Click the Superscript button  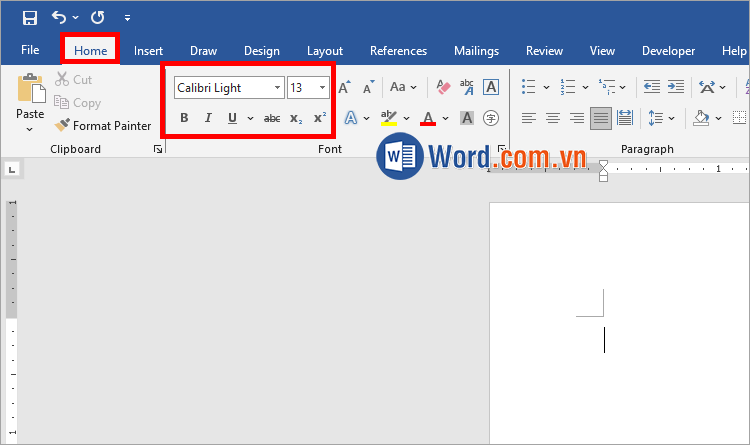(x=320, y=119)
